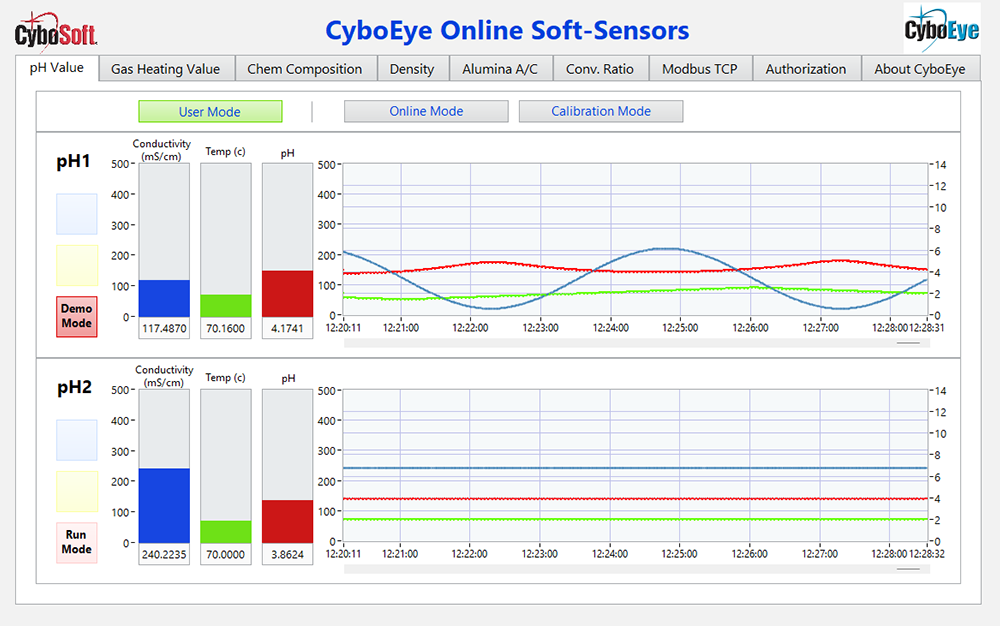This screenshot has height=626, width=1000.
Task: Go to the Density tab
Action: (x=412, y=69)
